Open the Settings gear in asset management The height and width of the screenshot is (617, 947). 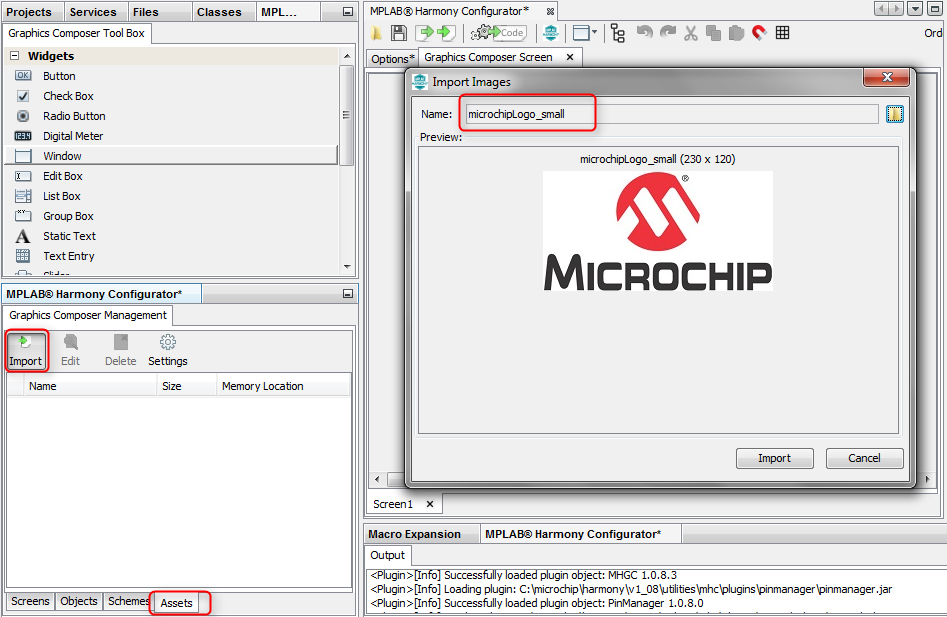tap(168, 349)
